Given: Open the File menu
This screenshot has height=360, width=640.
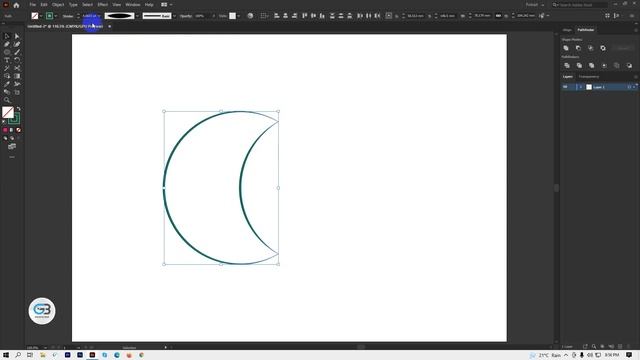Looking at the screenshot, I should (33, 5).
